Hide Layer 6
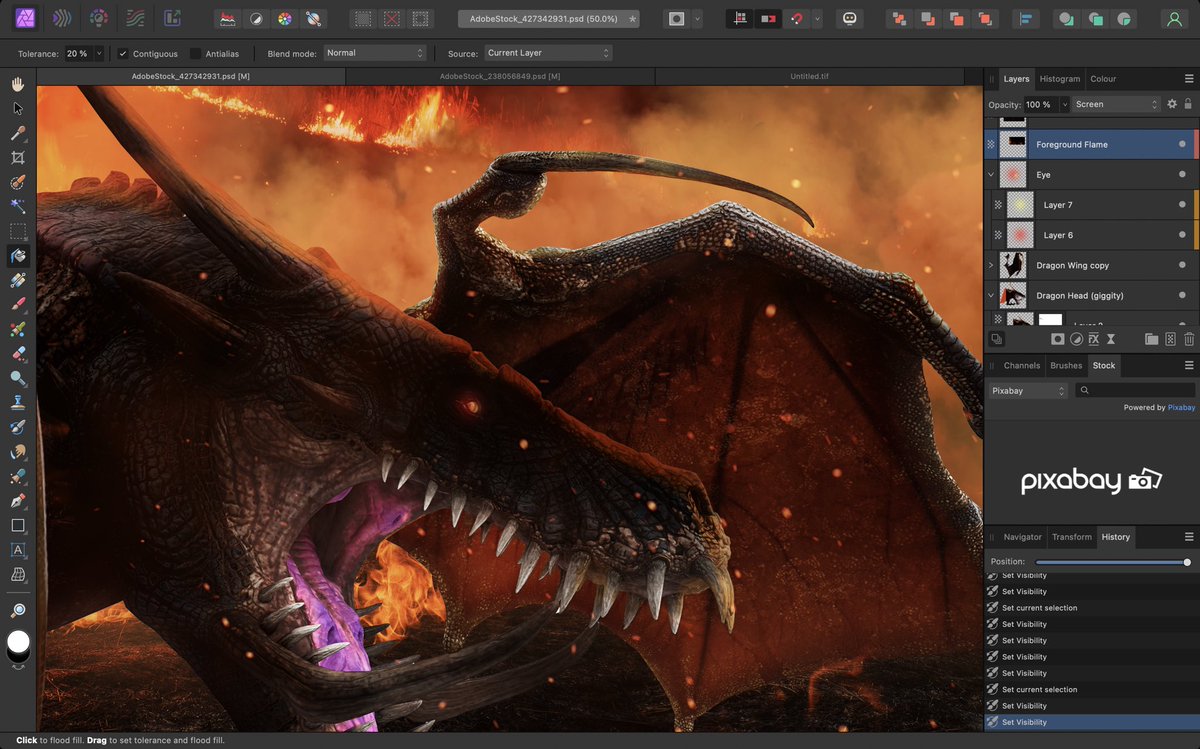 point(1182,235)
